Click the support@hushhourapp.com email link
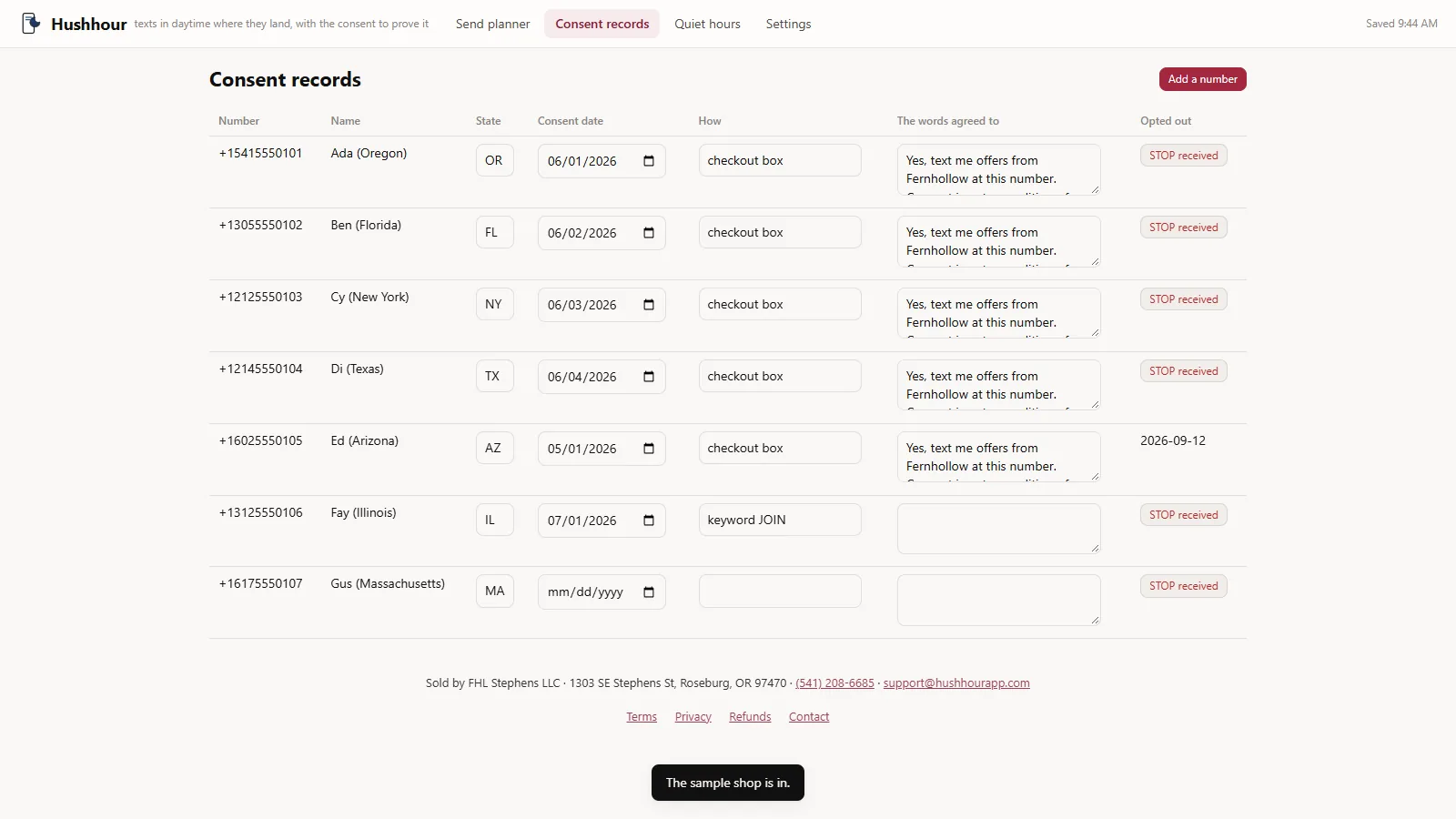Screen dimensions: 1456x819 956,683
